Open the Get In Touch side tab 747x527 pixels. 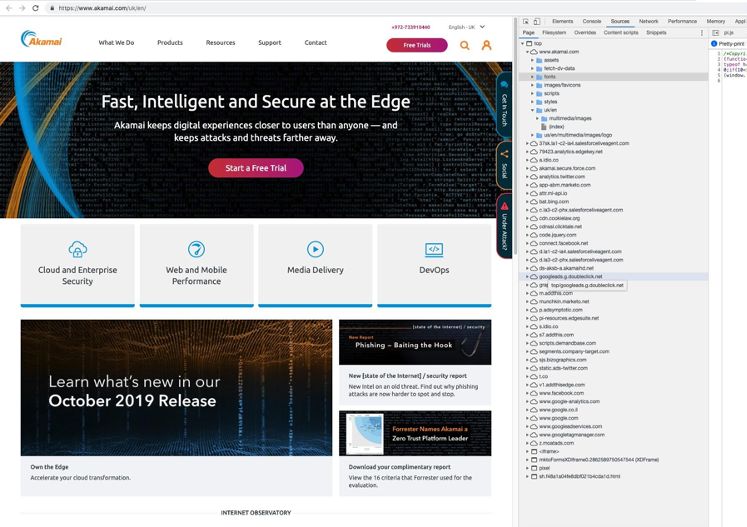tap(504, 106)
